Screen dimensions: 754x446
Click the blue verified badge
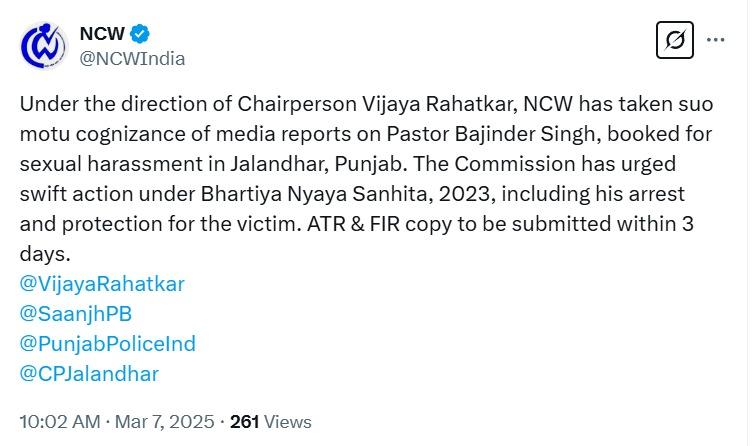coord(141,33)
